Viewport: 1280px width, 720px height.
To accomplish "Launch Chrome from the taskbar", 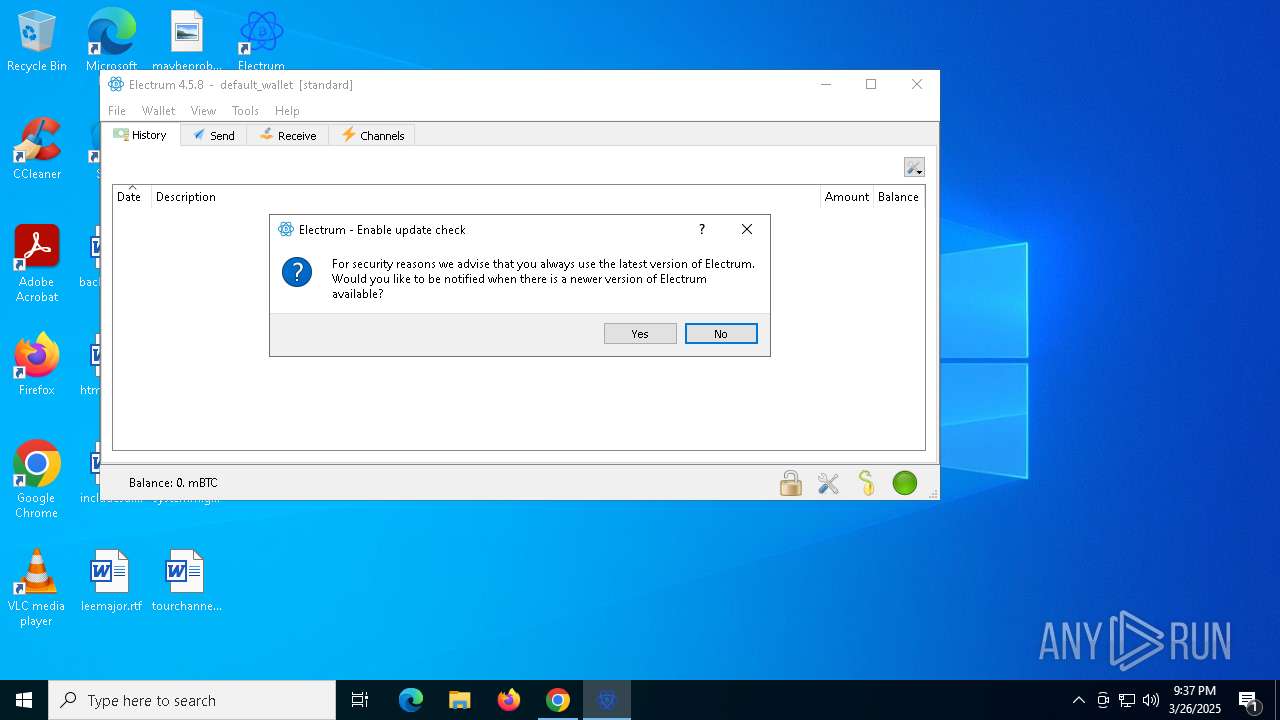I will point(558,700).
